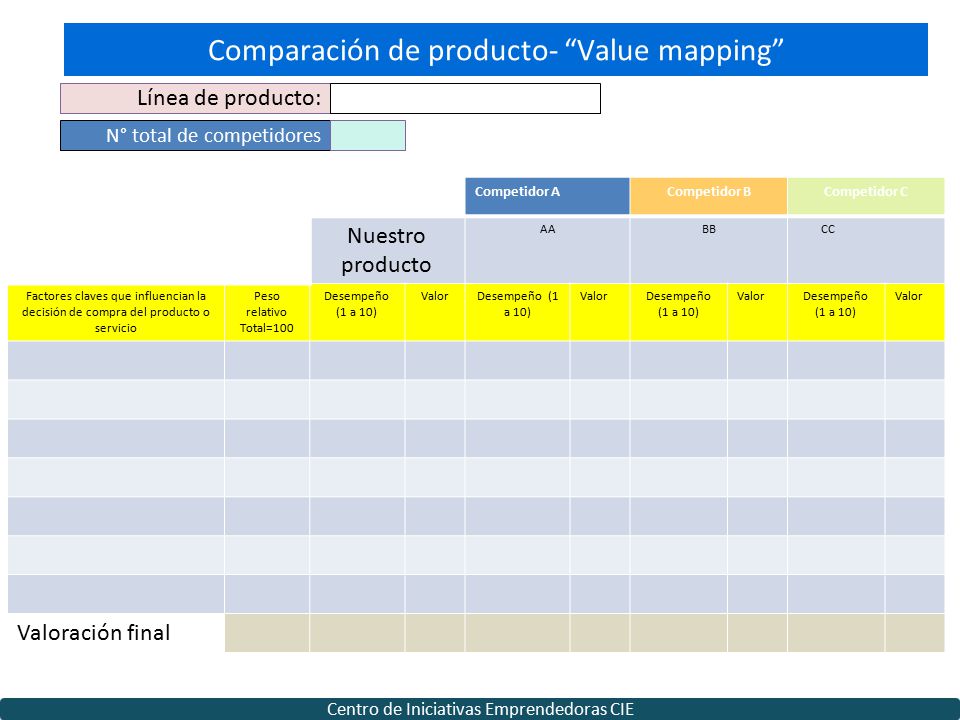Click the 'BB' competitor name cell

point(708,250)
